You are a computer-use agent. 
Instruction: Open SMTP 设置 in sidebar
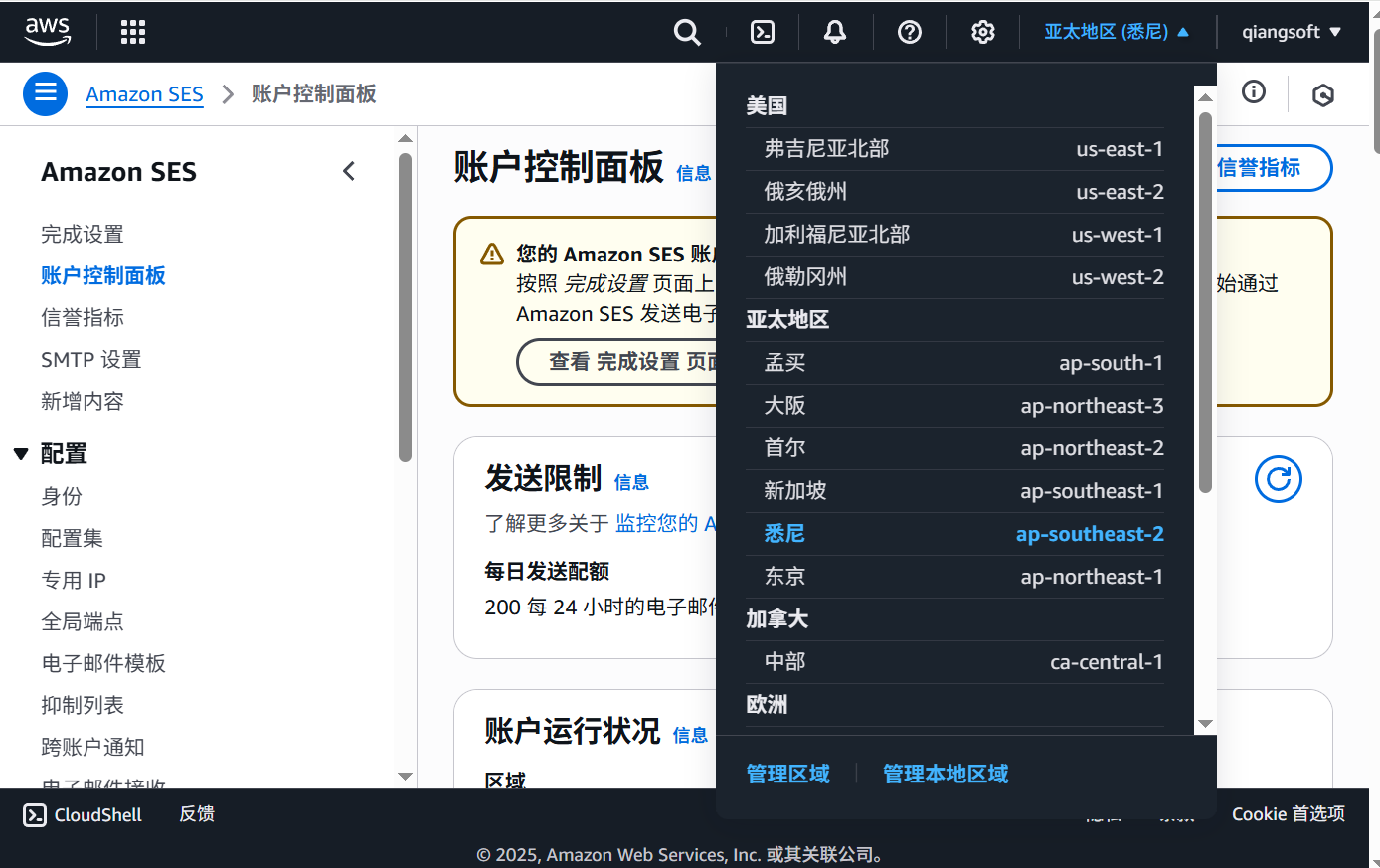tap(91, 360)
